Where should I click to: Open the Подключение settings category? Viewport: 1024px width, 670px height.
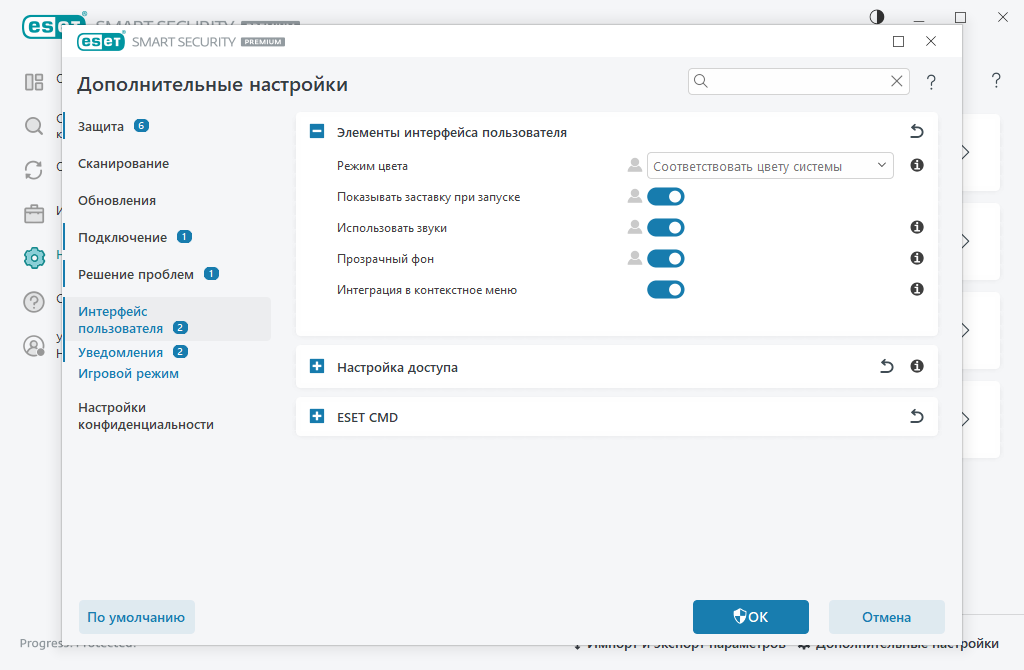tap(123, 237)
